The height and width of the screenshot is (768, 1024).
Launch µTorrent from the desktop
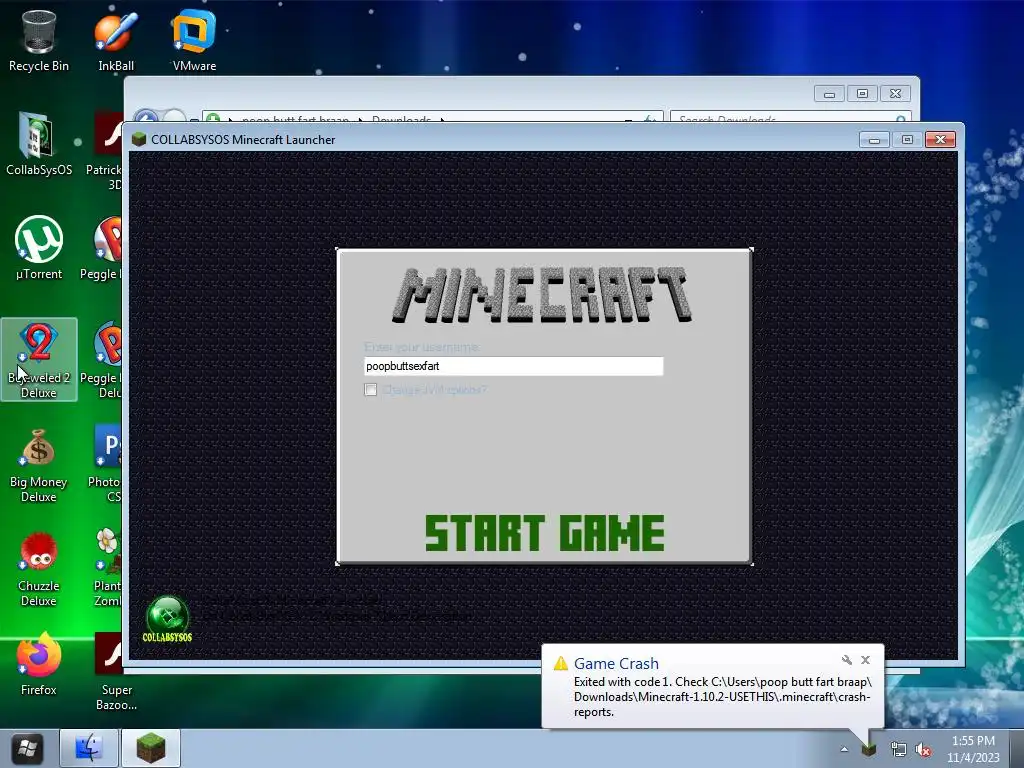coord(39,248)
